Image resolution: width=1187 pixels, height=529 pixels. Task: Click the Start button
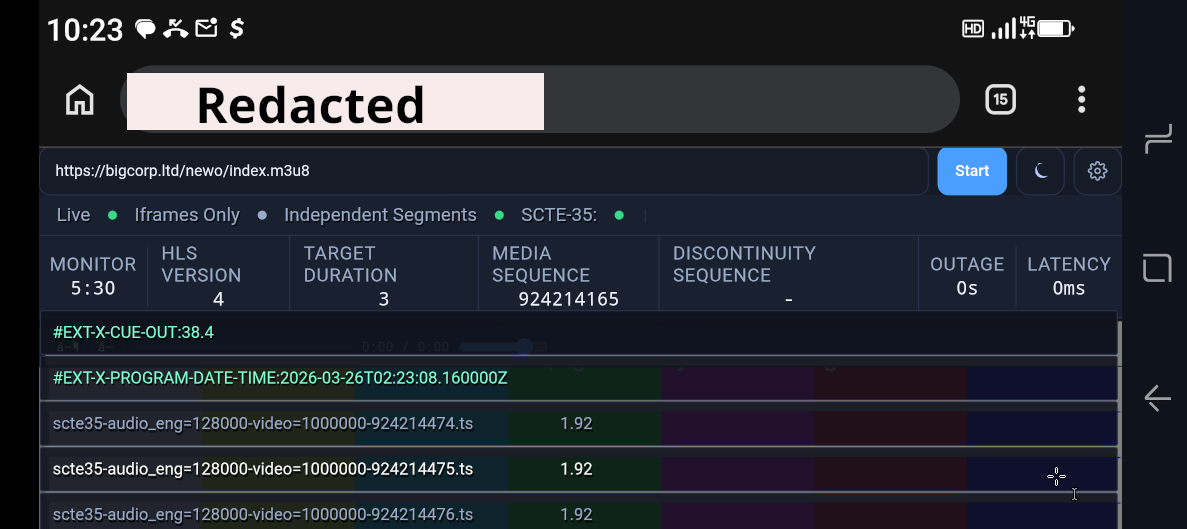point(971,171)
